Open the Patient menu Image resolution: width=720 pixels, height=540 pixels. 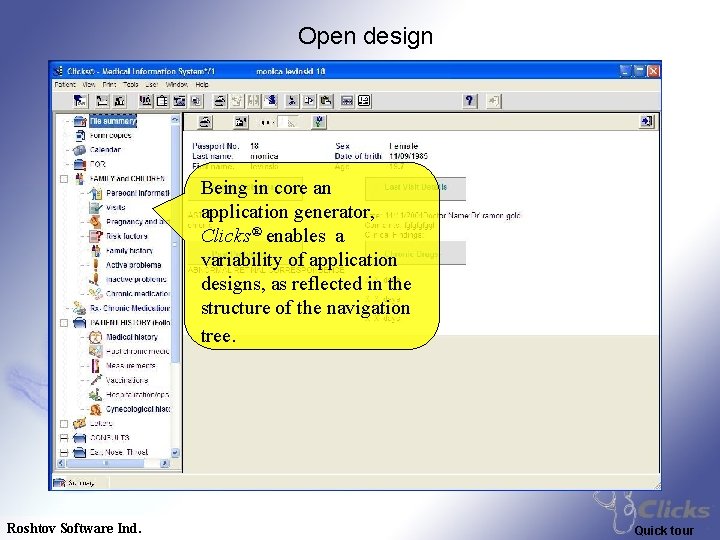(65, 84)
